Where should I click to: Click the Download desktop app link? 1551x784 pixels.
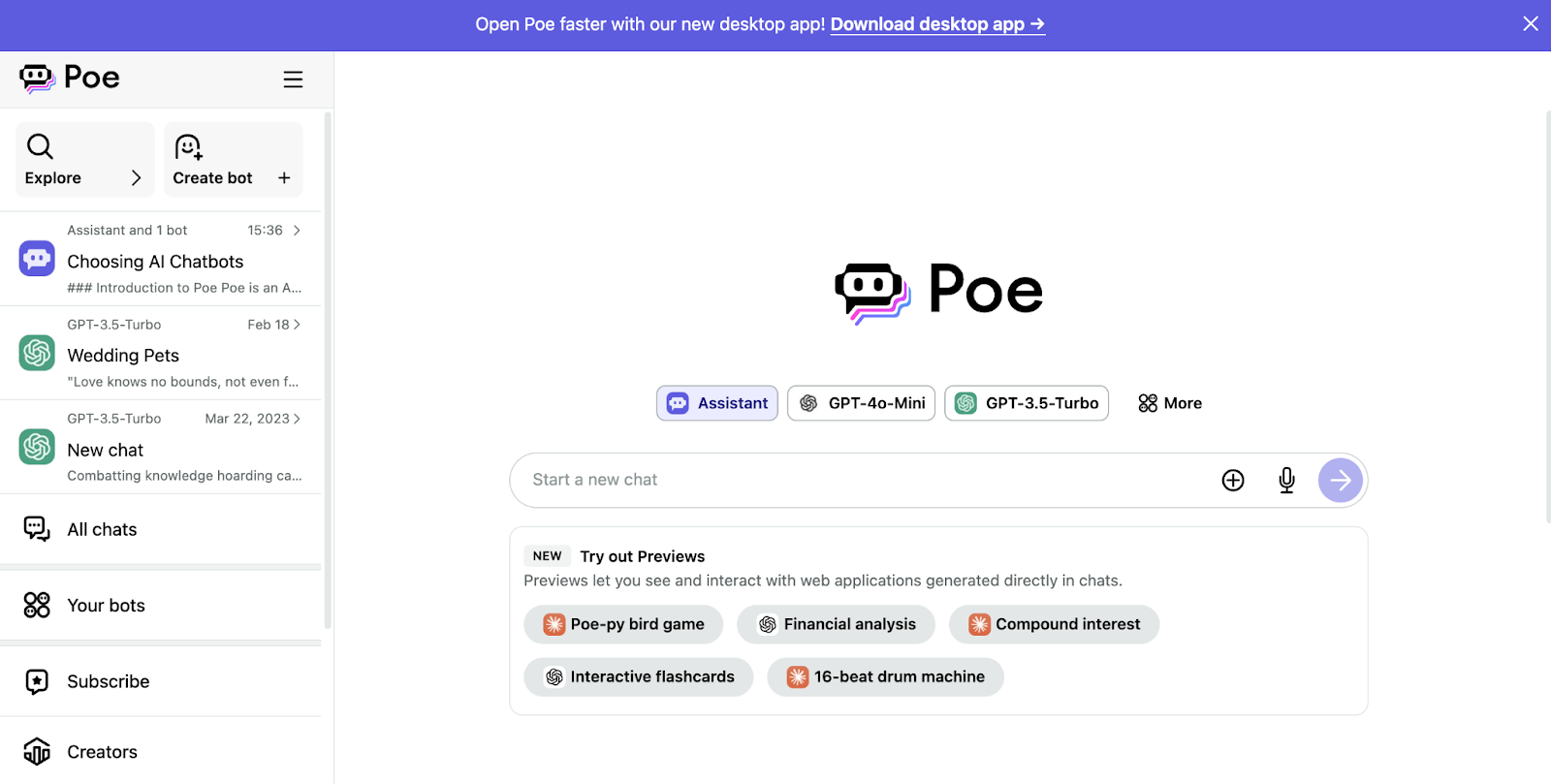pos(937,24)
